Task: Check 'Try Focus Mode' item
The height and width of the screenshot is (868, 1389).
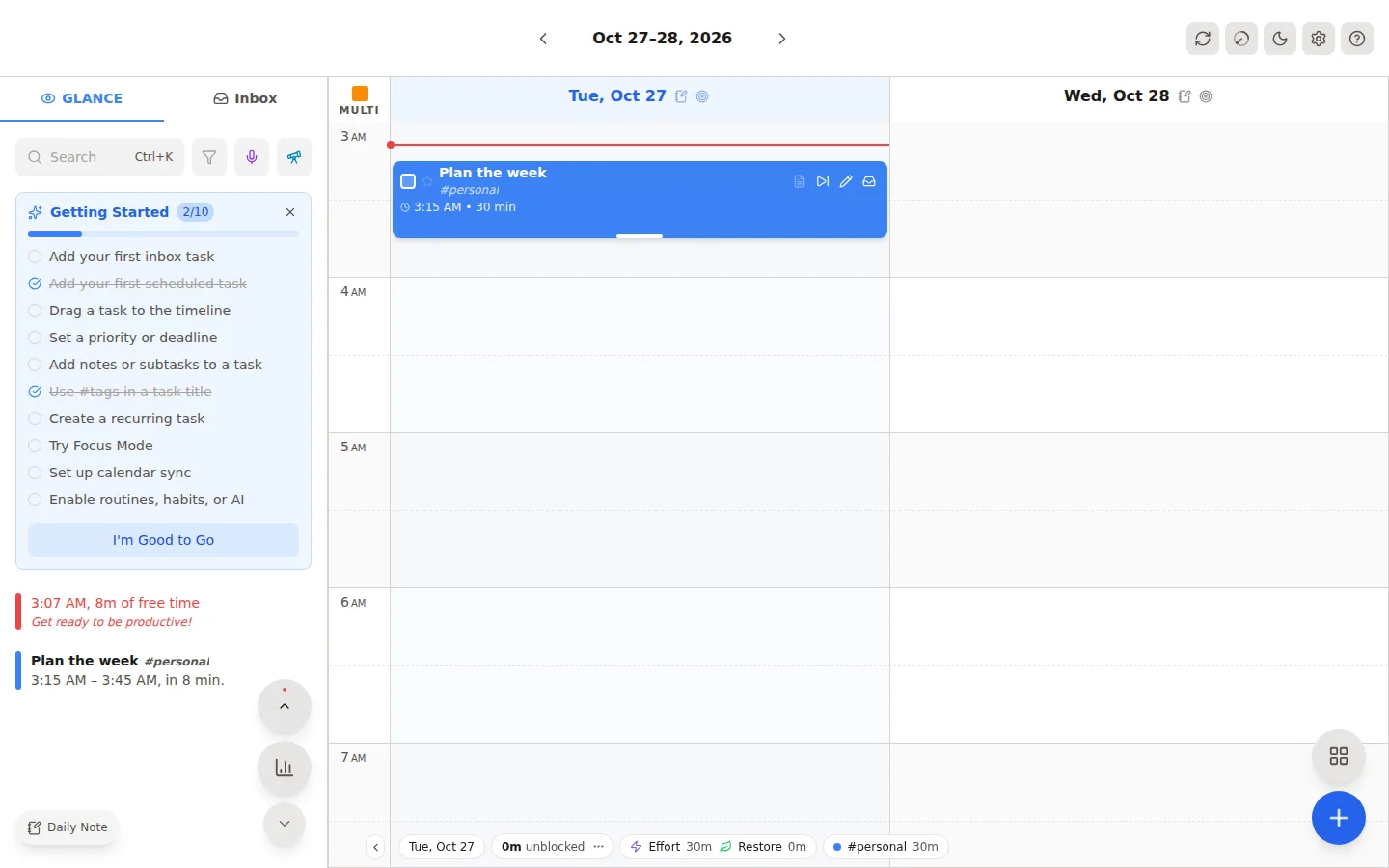Action: tap(35, 446)
